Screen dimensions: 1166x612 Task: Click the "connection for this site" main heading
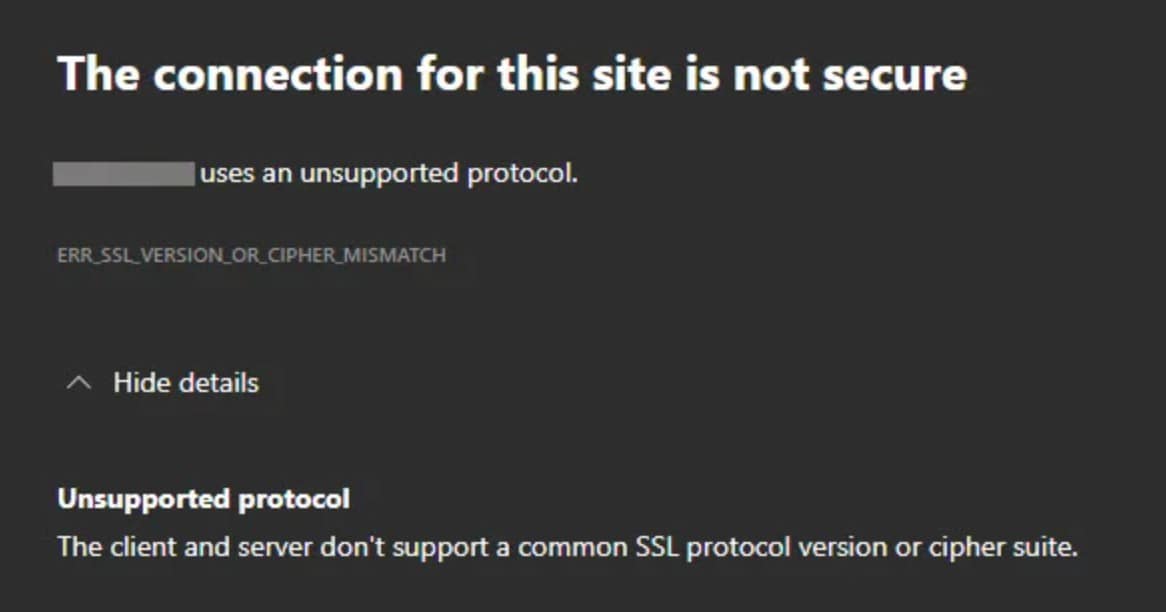[512, 75]
